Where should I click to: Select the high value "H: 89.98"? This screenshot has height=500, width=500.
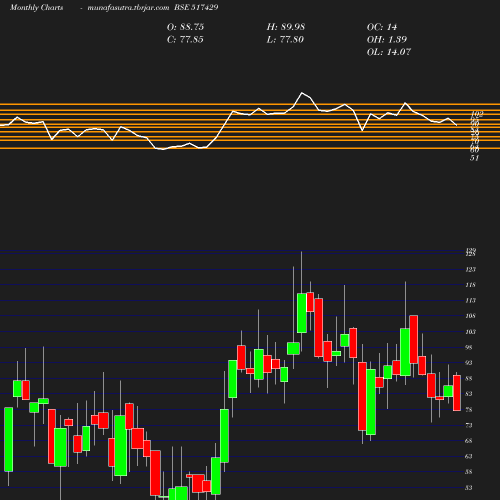click(286, 27)
